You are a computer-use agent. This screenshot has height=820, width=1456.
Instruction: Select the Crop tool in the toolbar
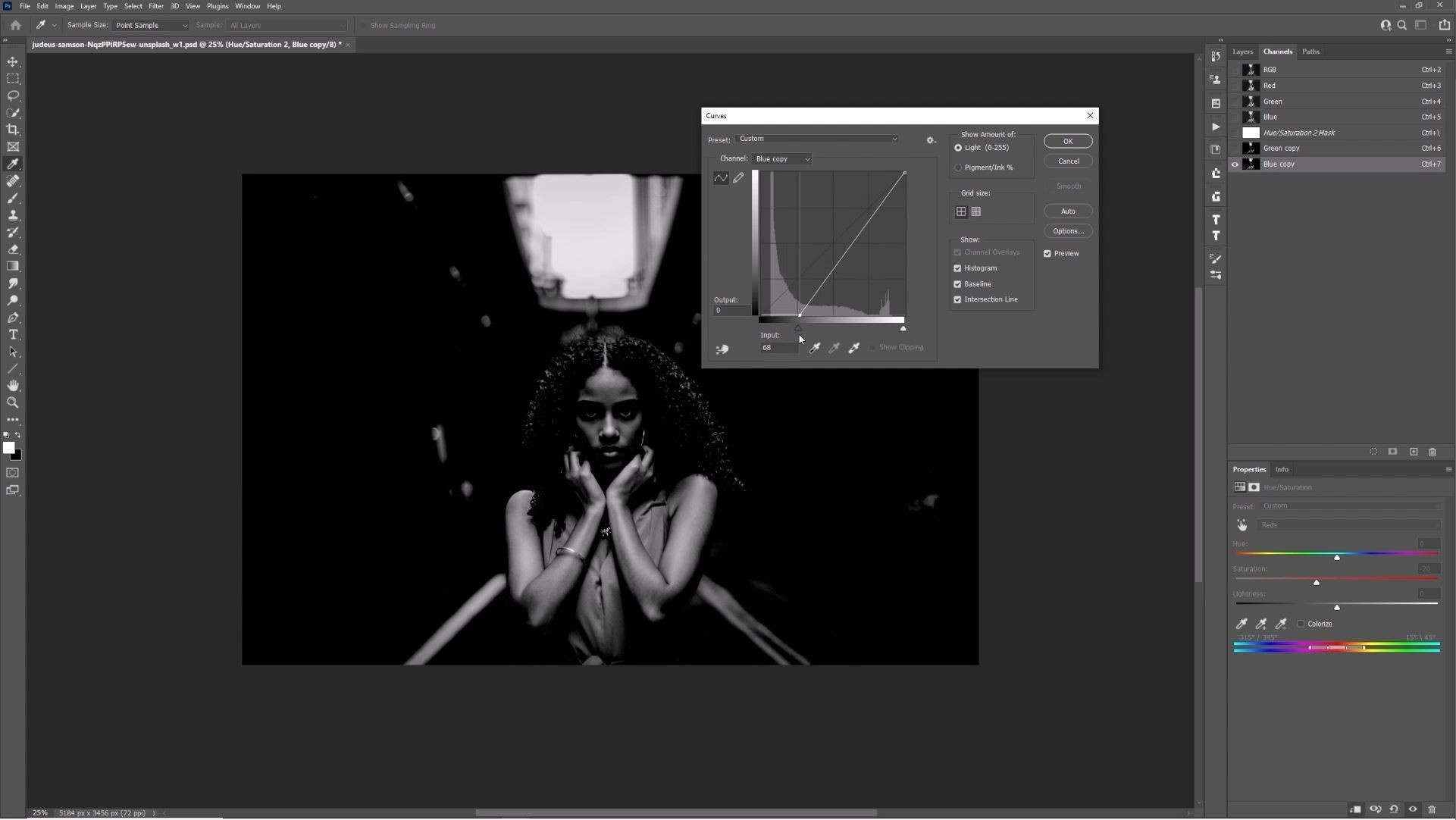[x=13, y=130]
